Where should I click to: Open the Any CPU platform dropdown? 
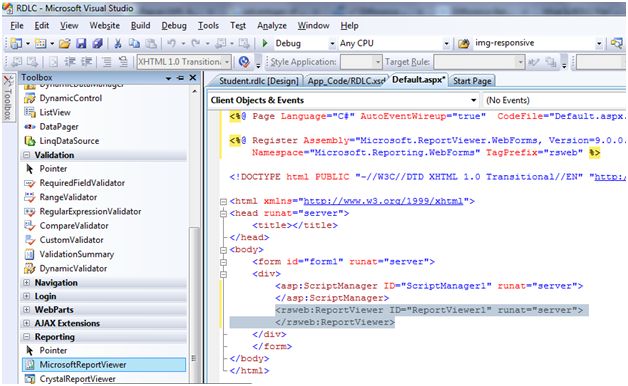click(446, 44)
